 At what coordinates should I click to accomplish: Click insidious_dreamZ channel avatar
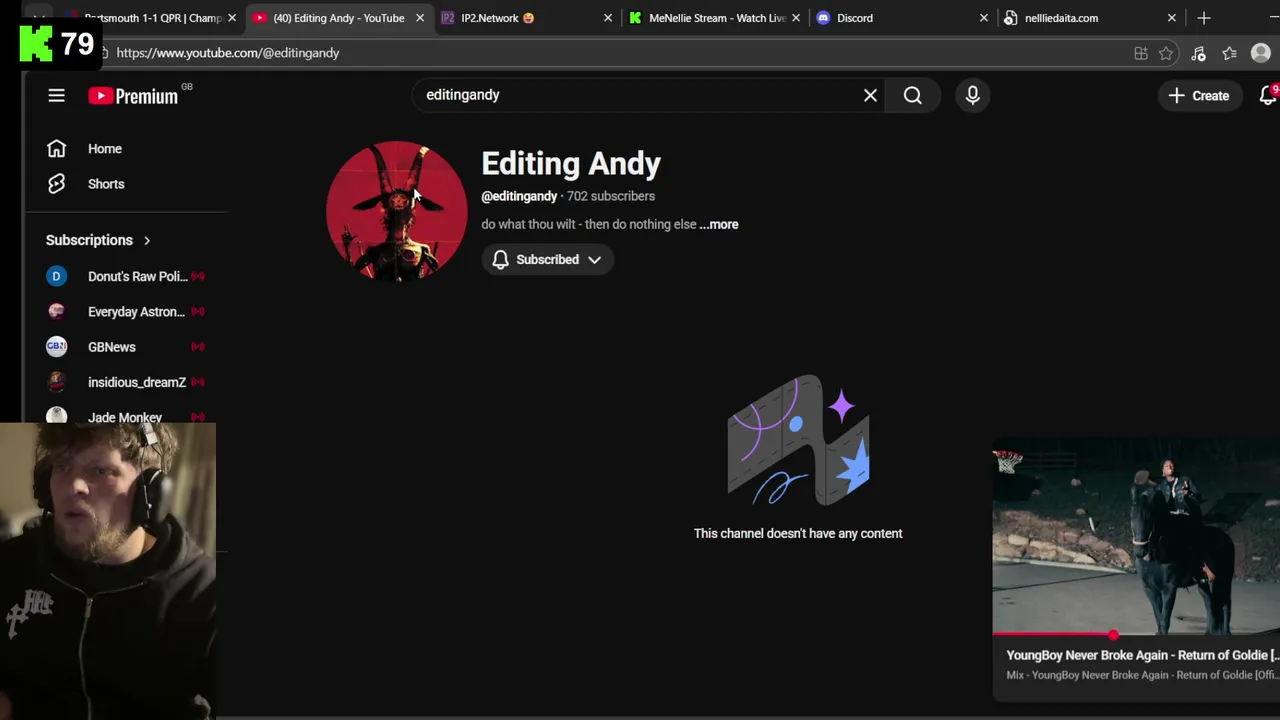point(56,382)
